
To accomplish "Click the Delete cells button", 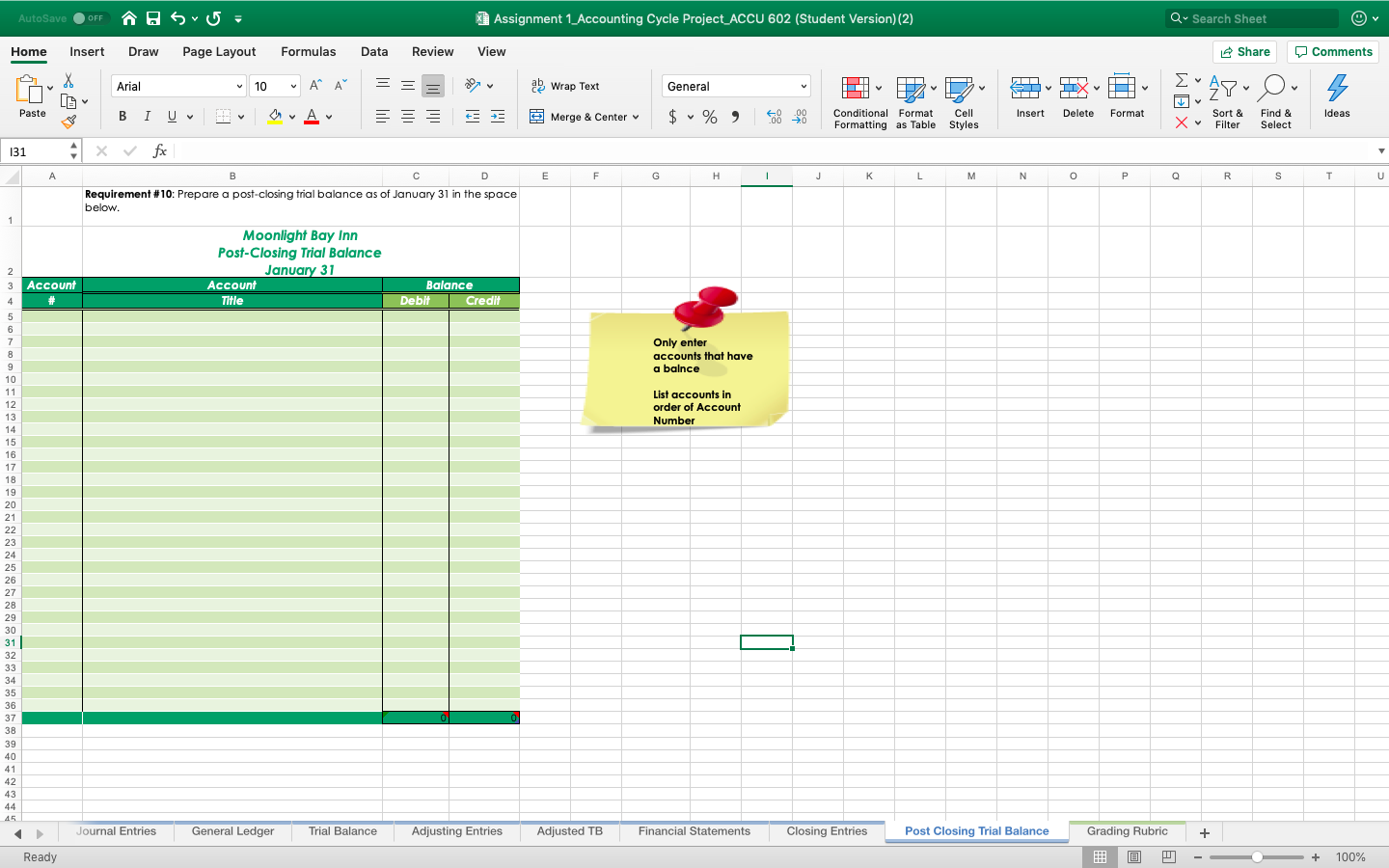I will click(1078, 96).
